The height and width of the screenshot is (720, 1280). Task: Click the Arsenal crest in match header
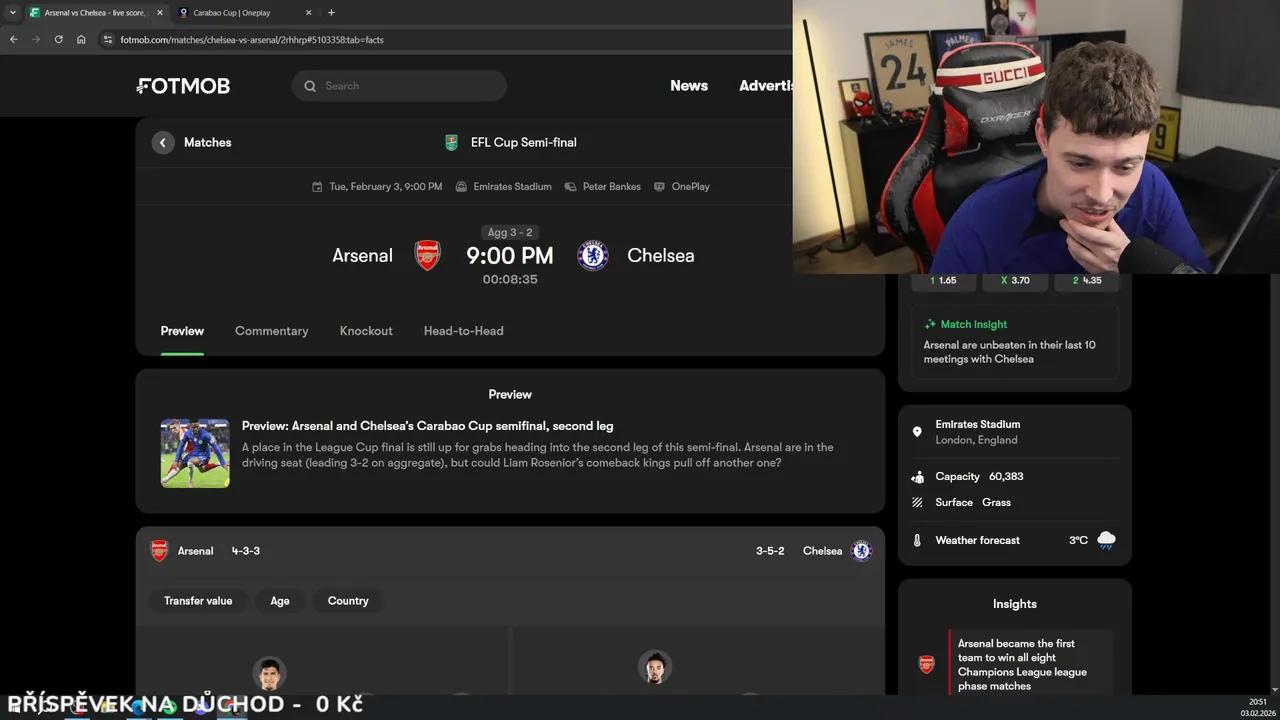tap(428, 256)
